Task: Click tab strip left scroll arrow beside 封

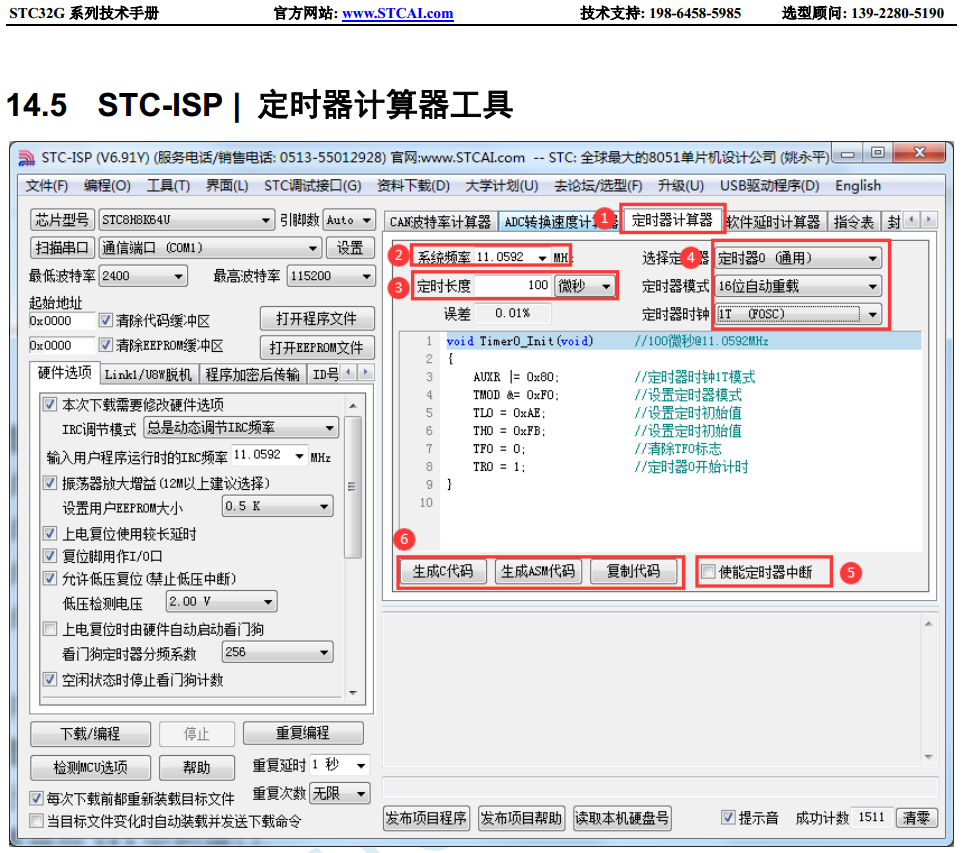Action: pyautogui.click(x=912, y=219)
